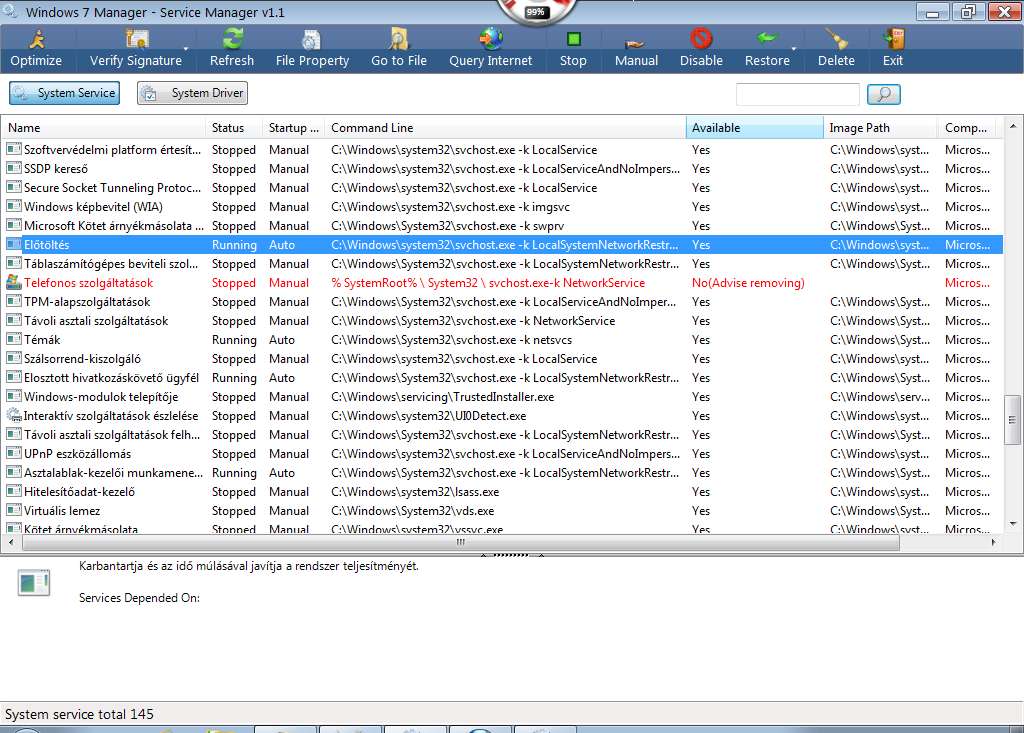Stop the selected service
The height and width of the screenshot is (733, 1024).
(573, 49)
